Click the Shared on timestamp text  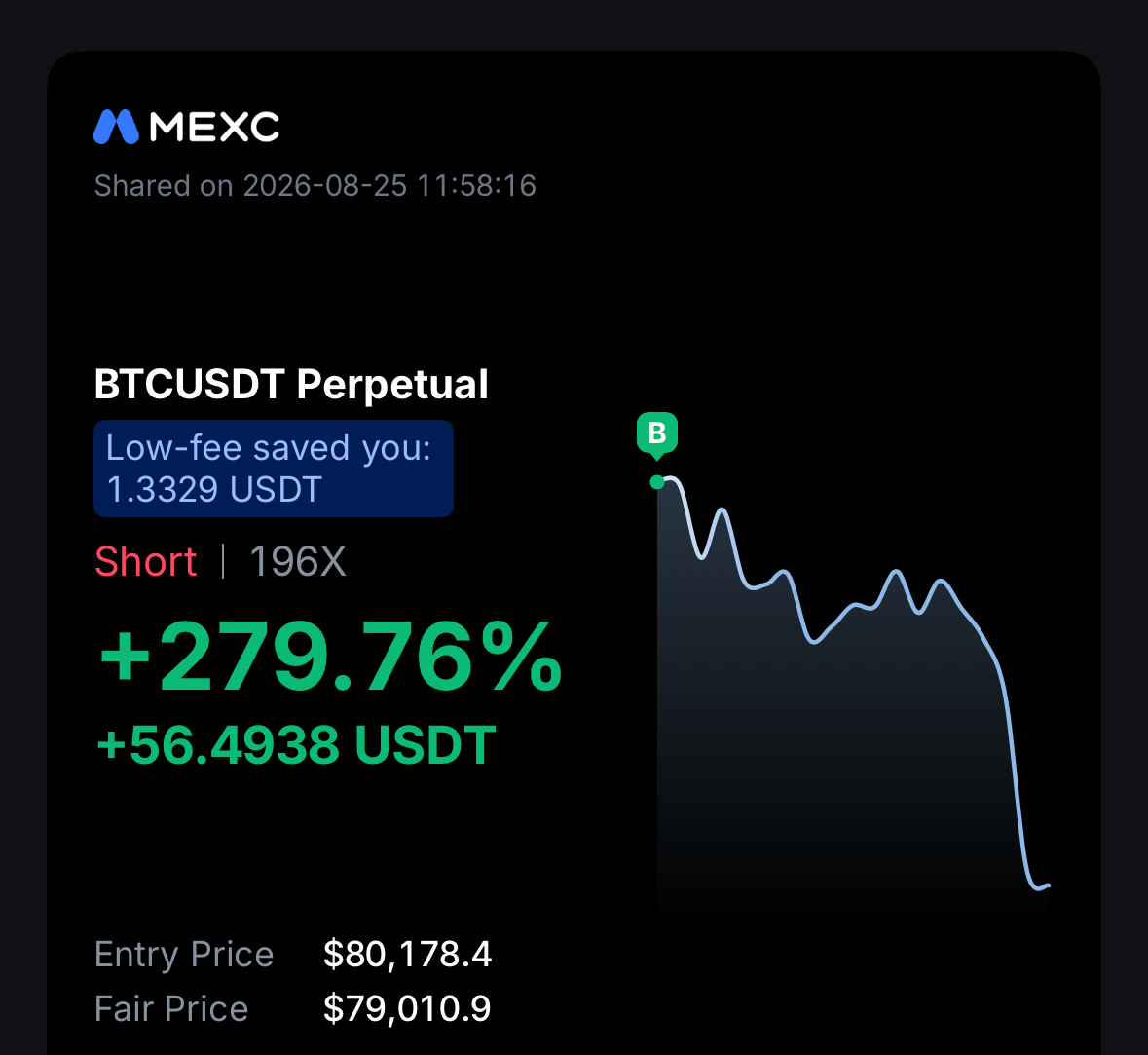[x=315, y=186]
